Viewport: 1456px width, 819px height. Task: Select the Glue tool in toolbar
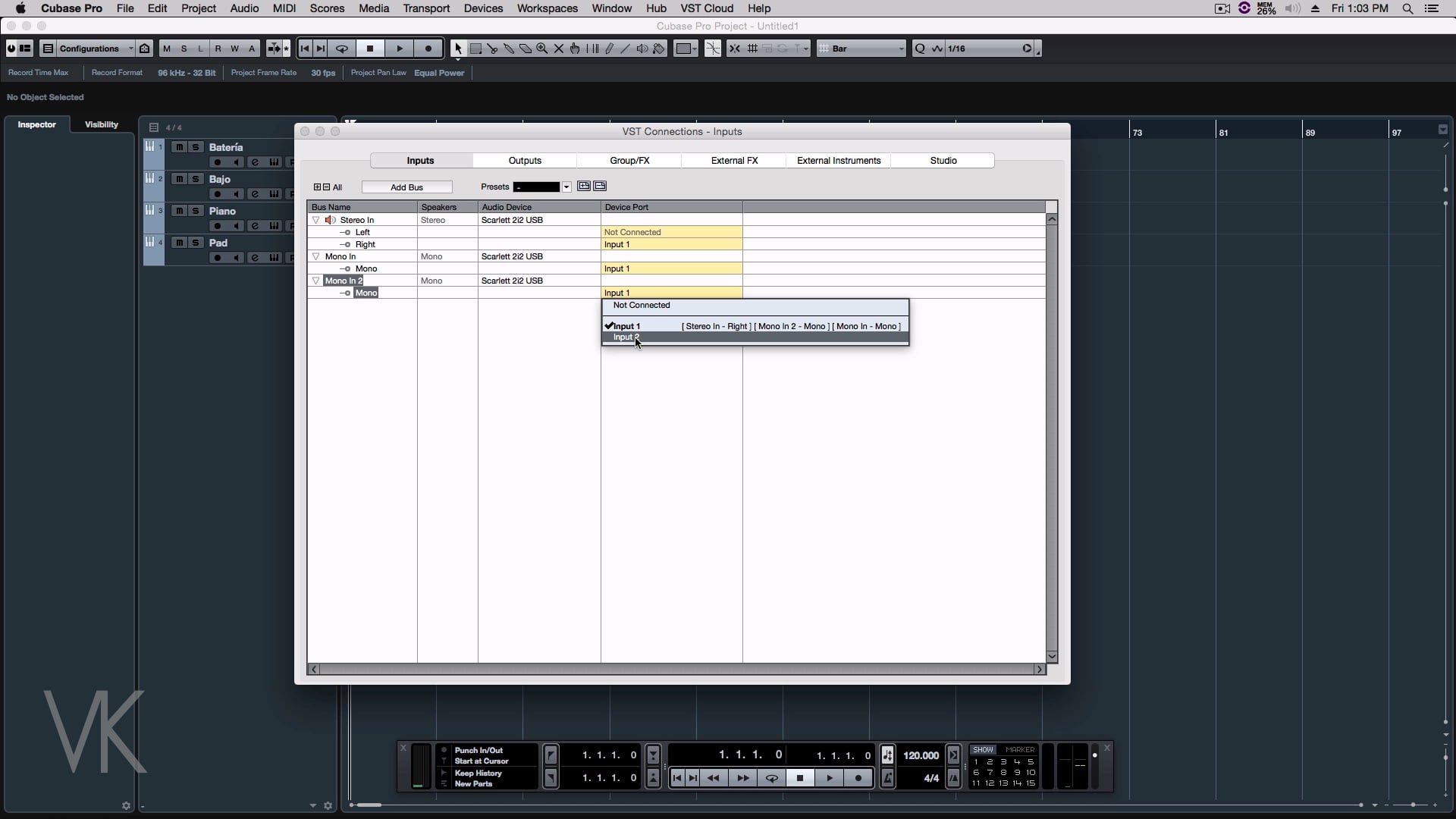pyautogui.click(x=509, y=49)
